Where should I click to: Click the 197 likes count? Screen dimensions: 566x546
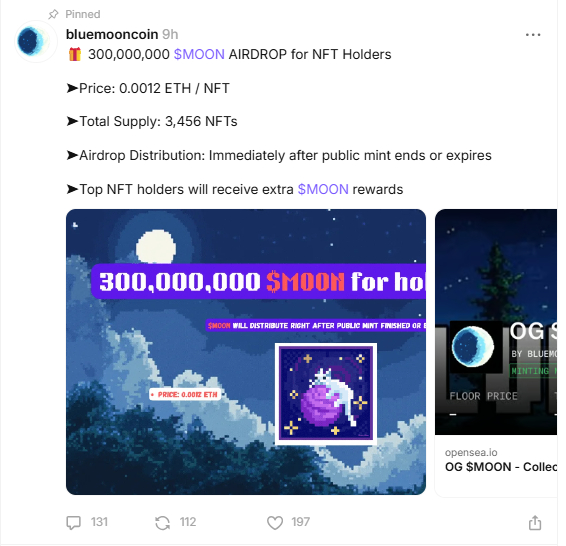(x=301, y=522)
